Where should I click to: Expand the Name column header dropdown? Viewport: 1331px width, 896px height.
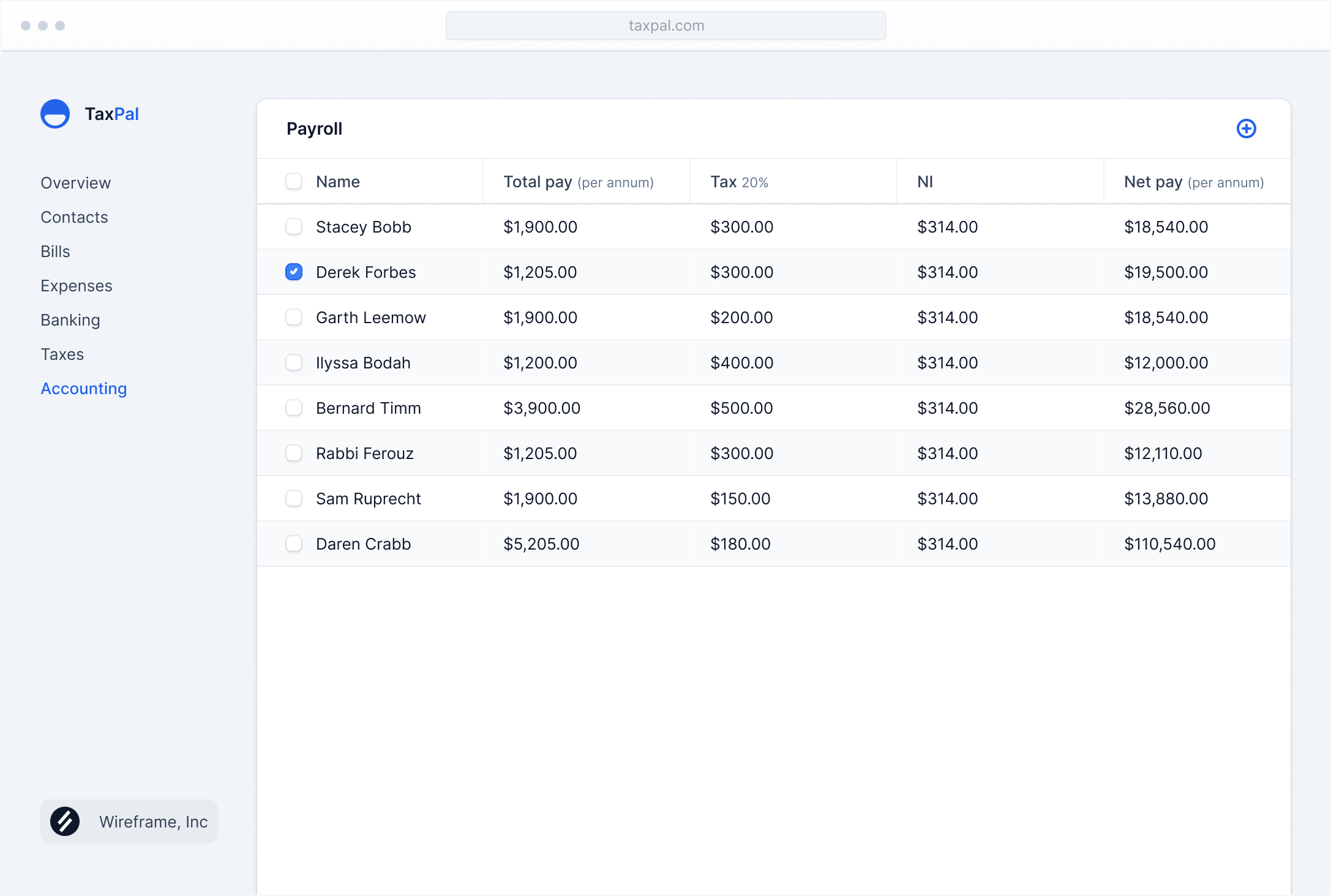337,181
